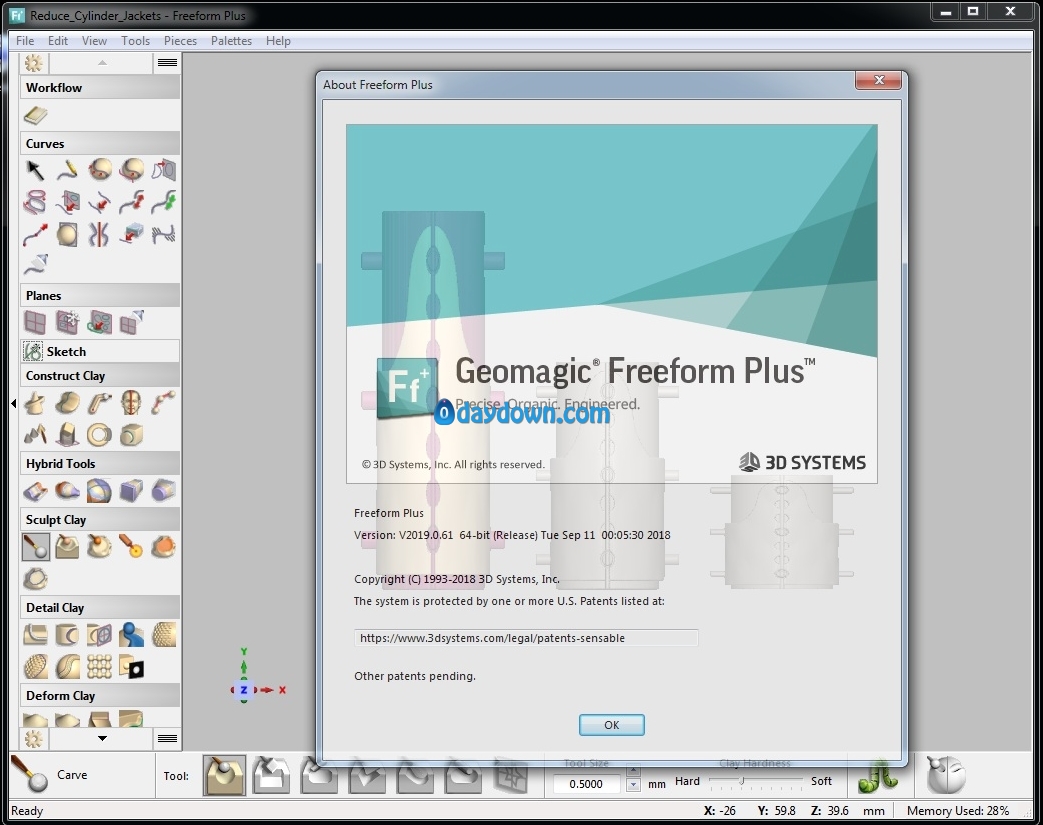The width and height of the screenshot is (1043, 825).
Task: Select the red looped curves tool
Action: coord(35,202)
